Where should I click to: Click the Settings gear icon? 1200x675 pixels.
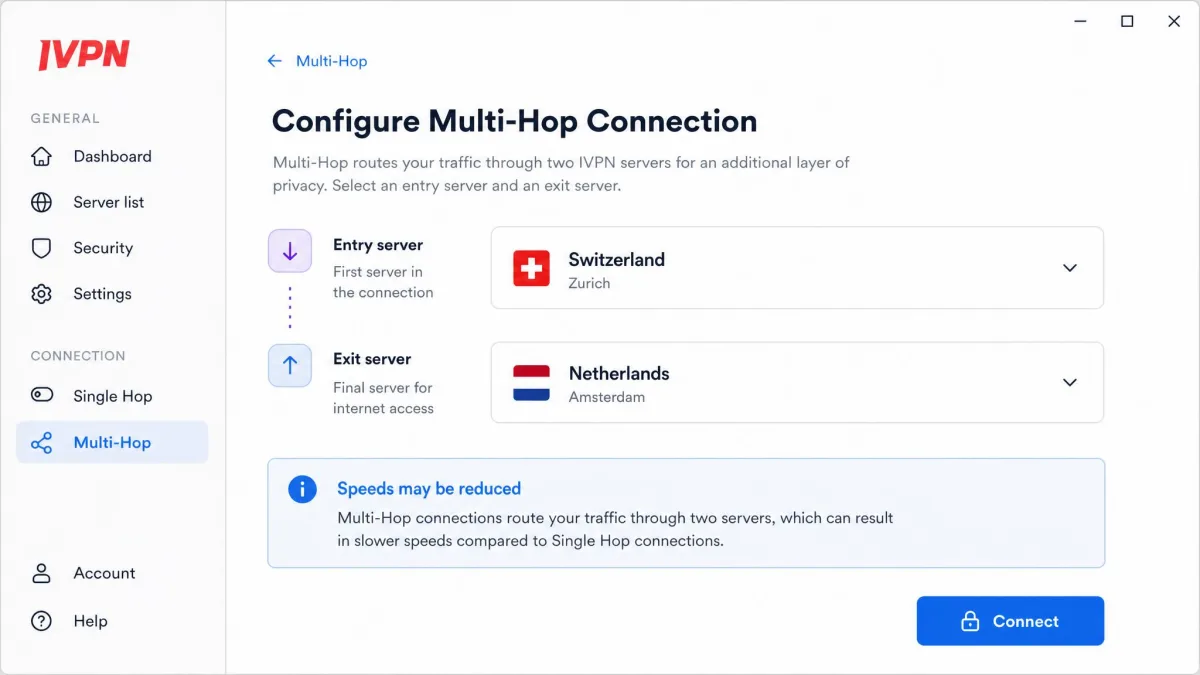click(x=41, y=294)
